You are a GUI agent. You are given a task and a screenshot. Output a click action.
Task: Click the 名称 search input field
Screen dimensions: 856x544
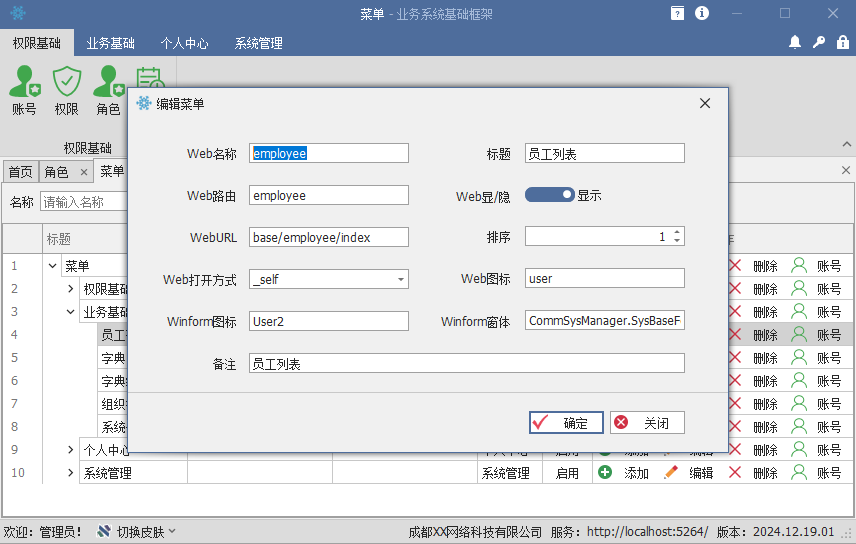click(x=84, y=202)
